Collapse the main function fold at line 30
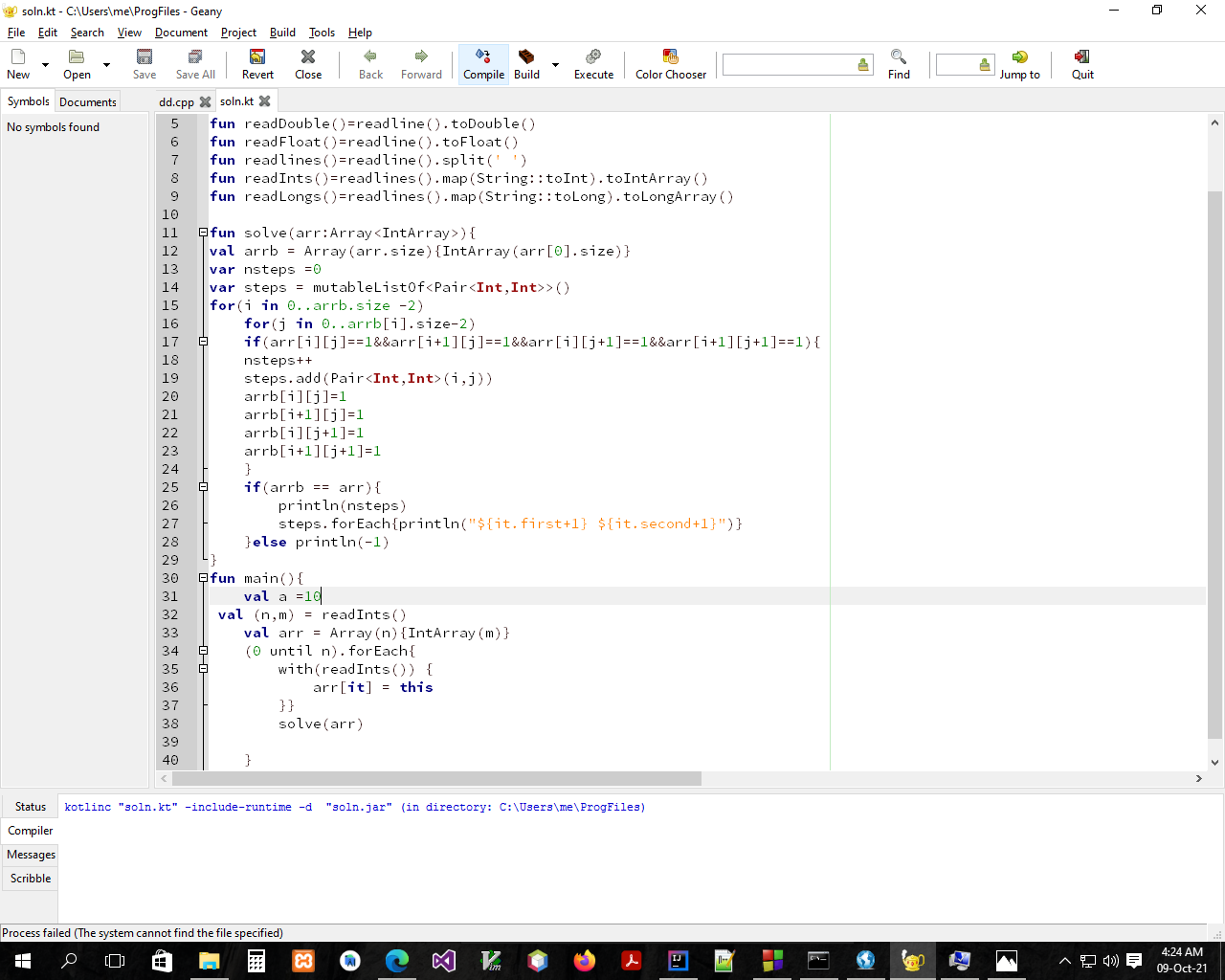 point(203,578)
